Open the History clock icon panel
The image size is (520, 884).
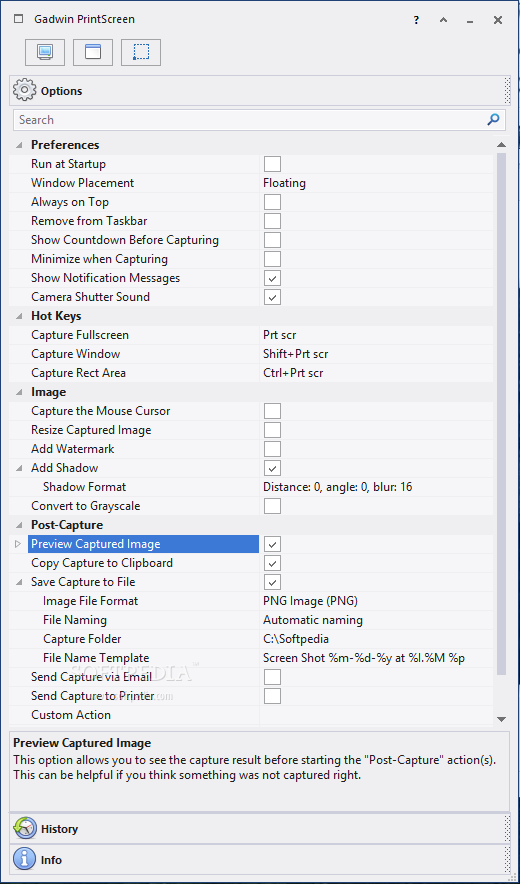point(24,828)
